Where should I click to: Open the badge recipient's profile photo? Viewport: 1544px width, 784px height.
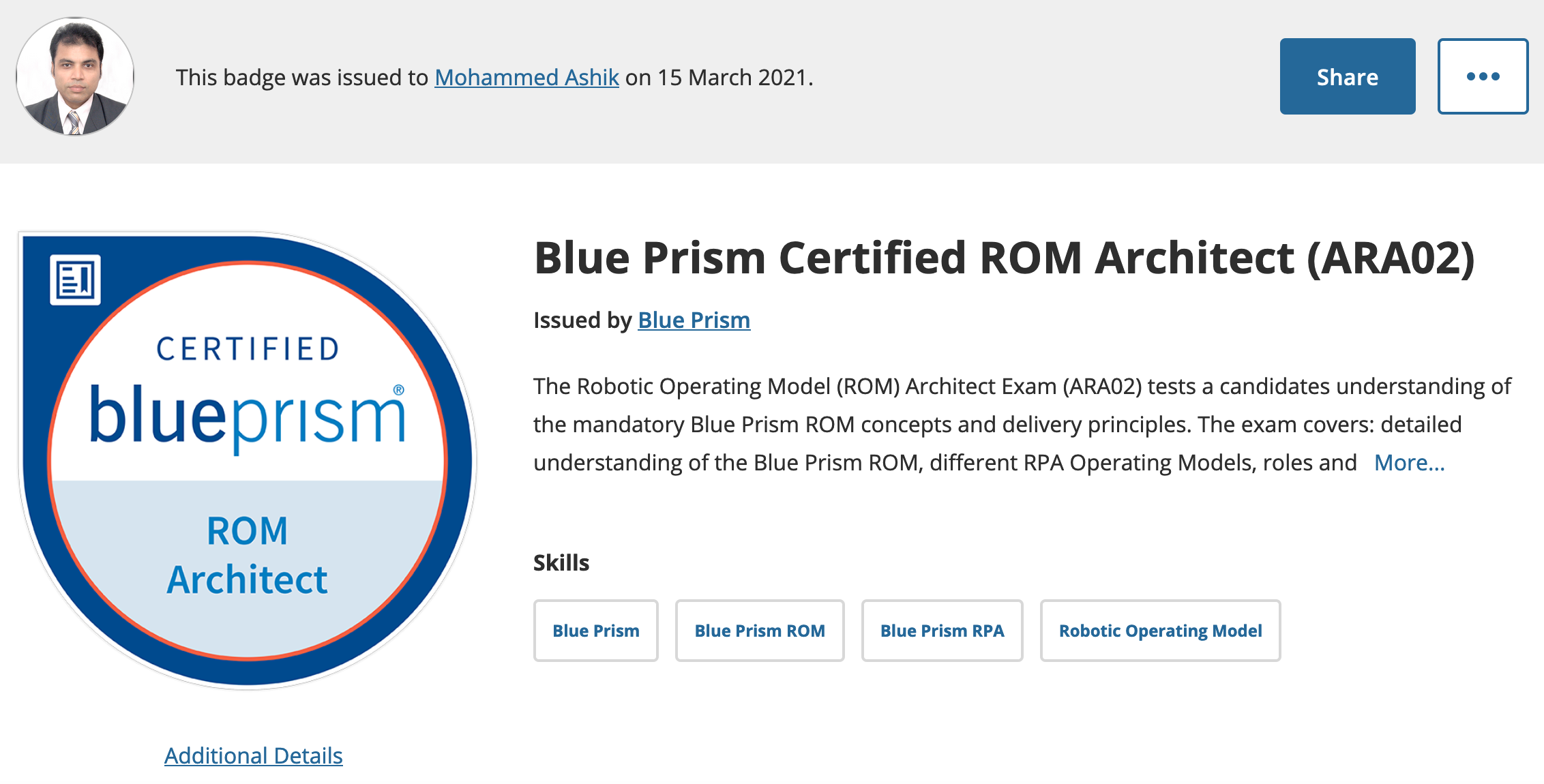click(75, 76)
